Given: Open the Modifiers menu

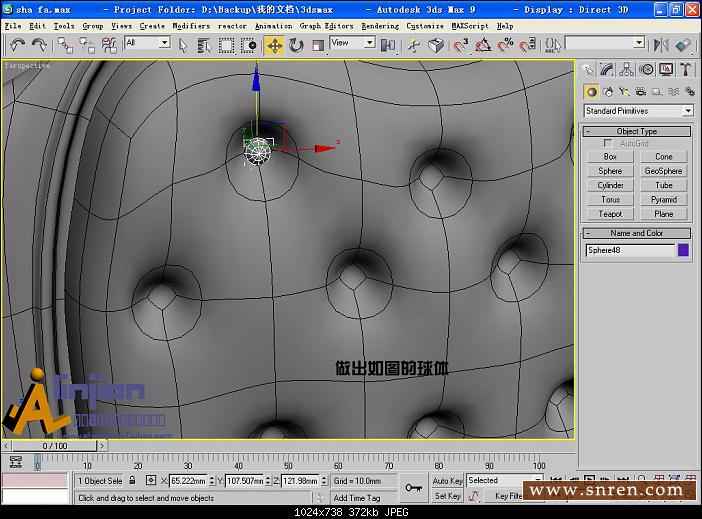Looking at the screenshot, I should tap(191, 26).
